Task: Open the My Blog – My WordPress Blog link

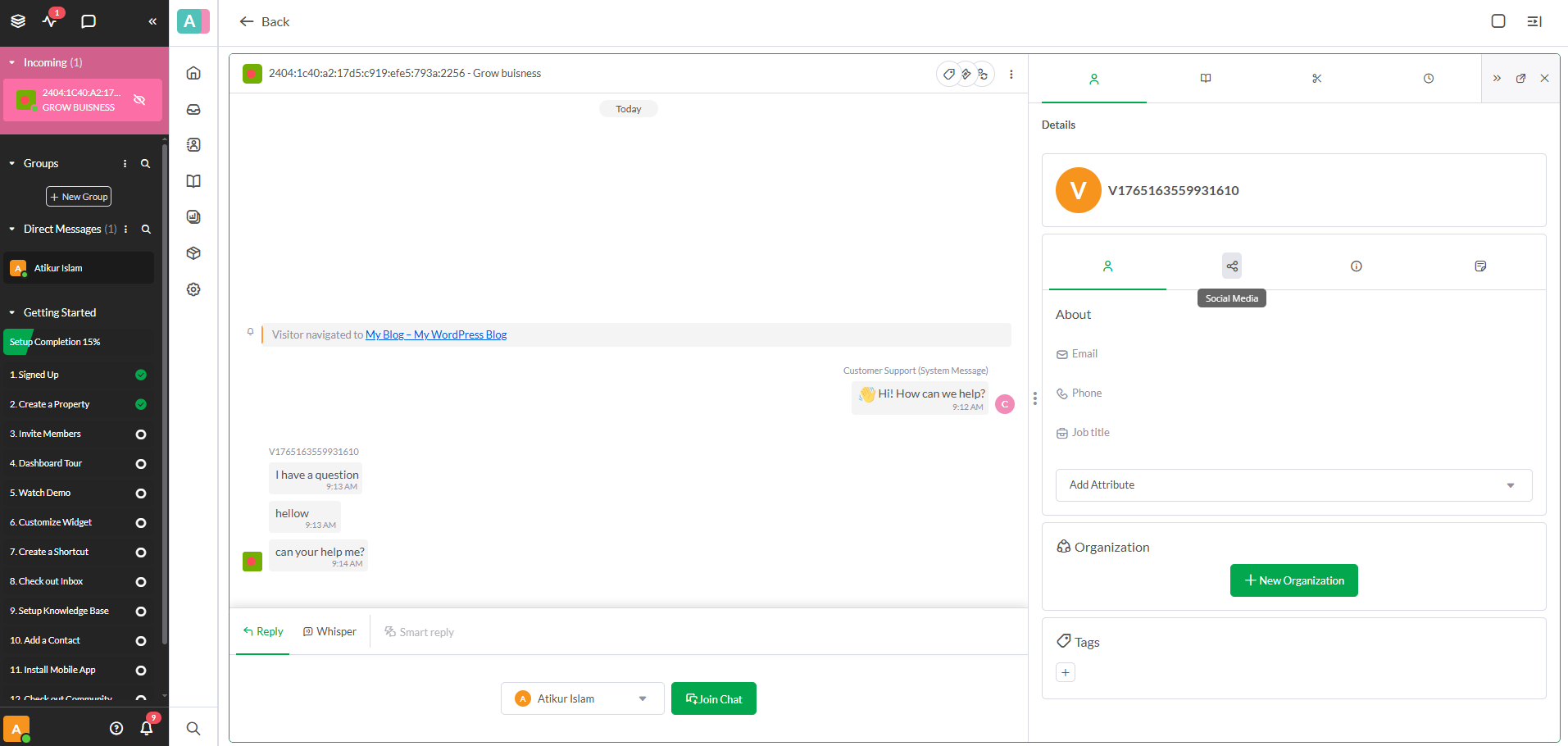Action: pyautogui.click(x=436, y=334)
